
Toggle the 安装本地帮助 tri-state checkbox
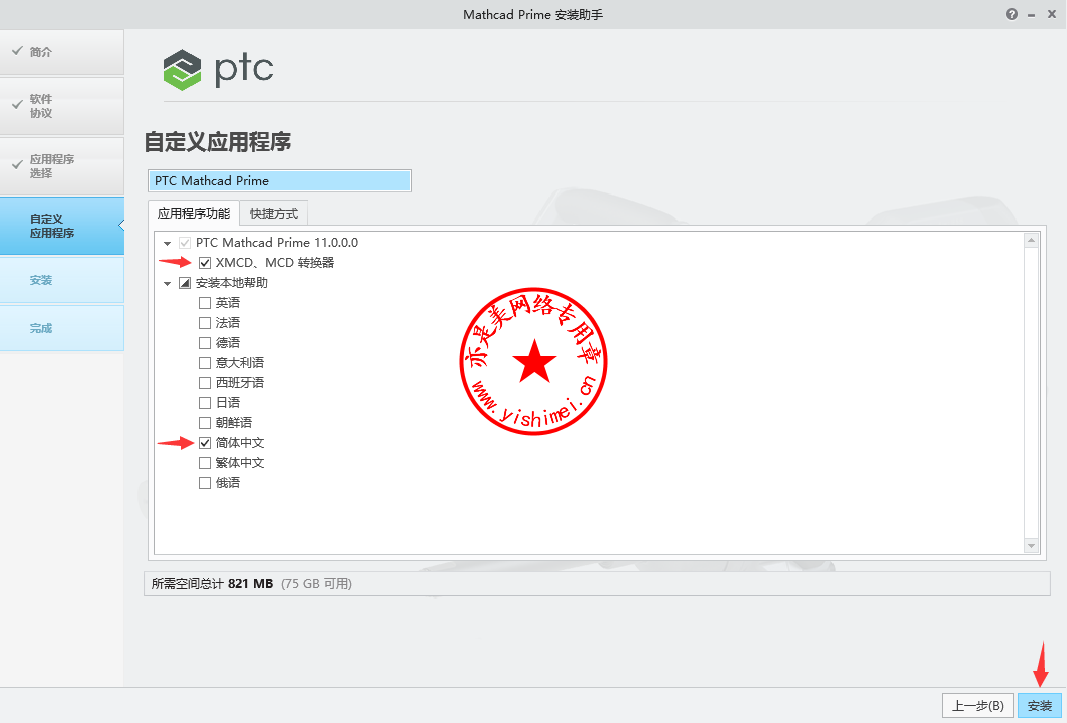click(184, 283)
